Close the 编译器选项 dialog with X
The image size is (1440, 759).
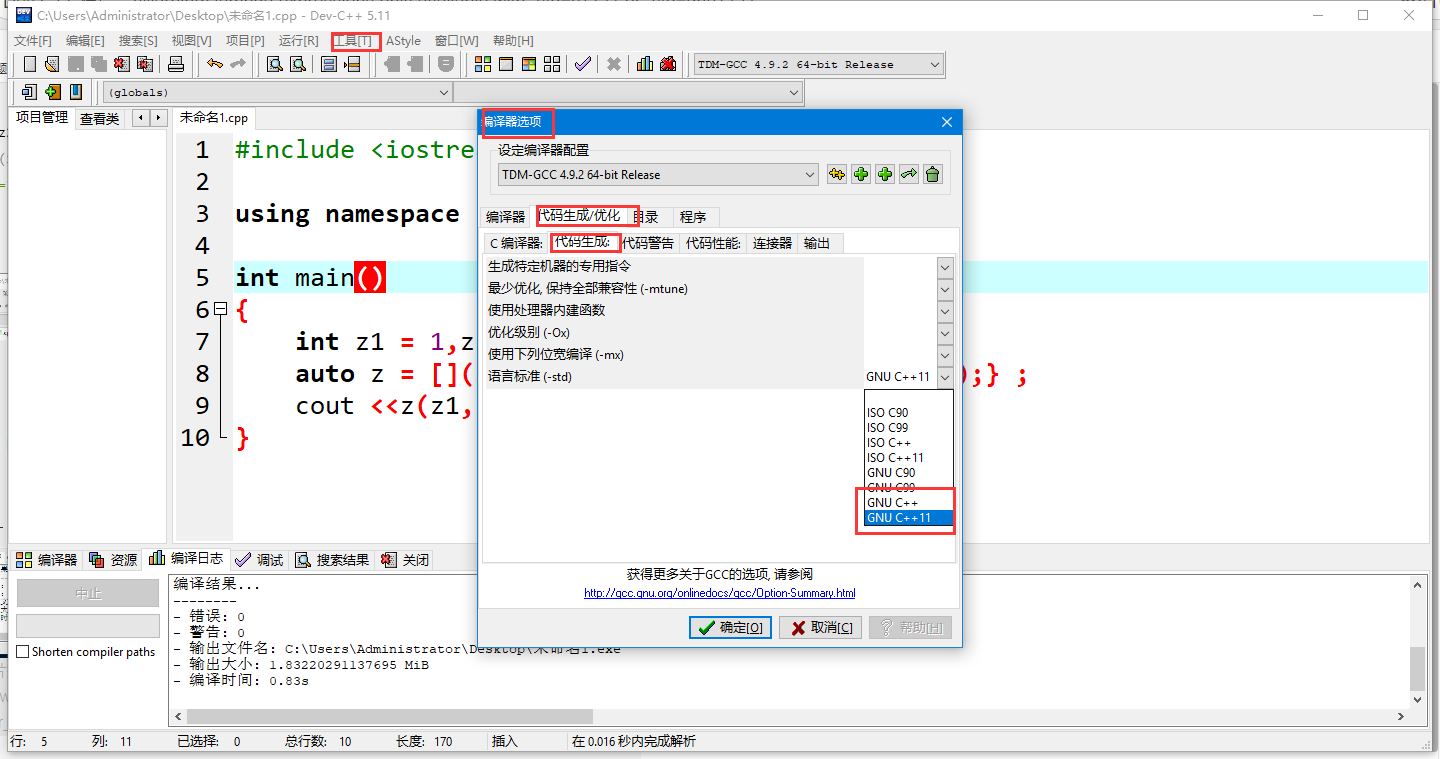click(x=947, y=122)
